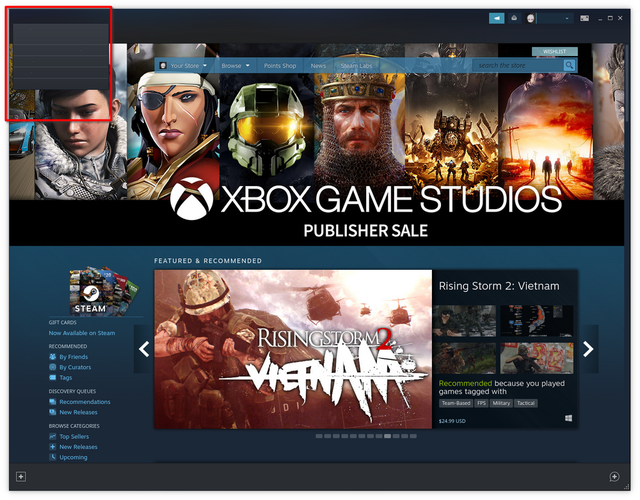Click the Tags icon under Recommended

click(x=53, y=378)
